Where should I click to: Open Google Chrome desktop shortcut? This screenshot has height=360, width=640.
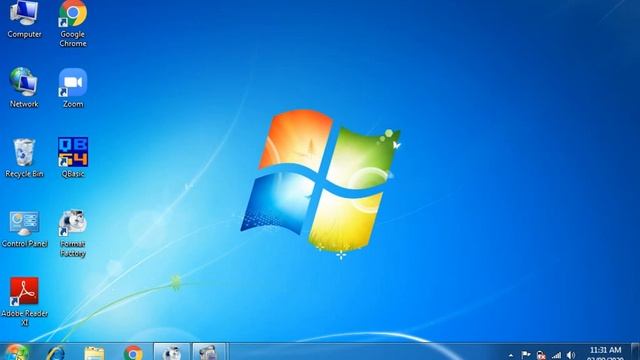pyautogui.click(x=73, y=22)
